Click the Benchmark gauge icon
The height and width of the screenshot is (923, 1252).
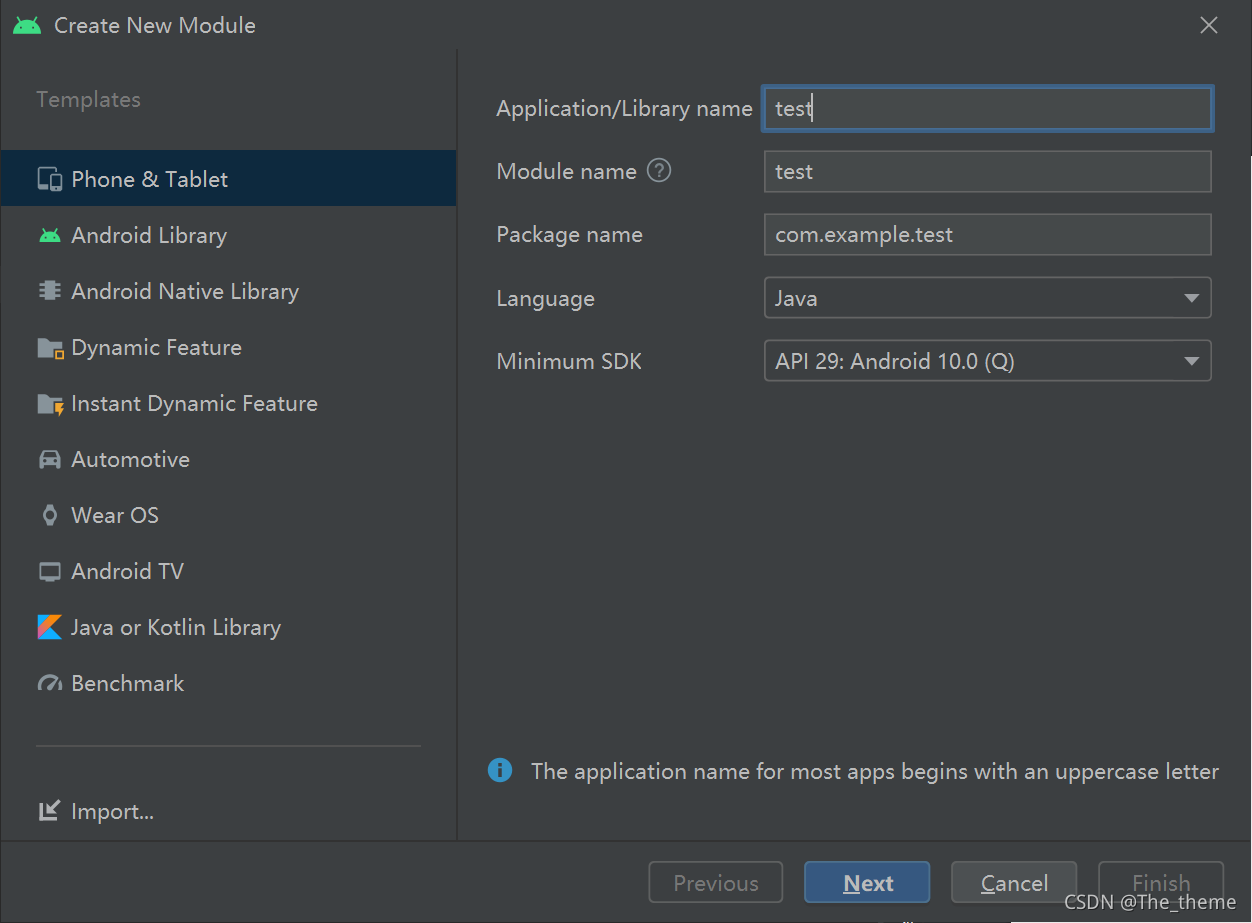point(49,684)
